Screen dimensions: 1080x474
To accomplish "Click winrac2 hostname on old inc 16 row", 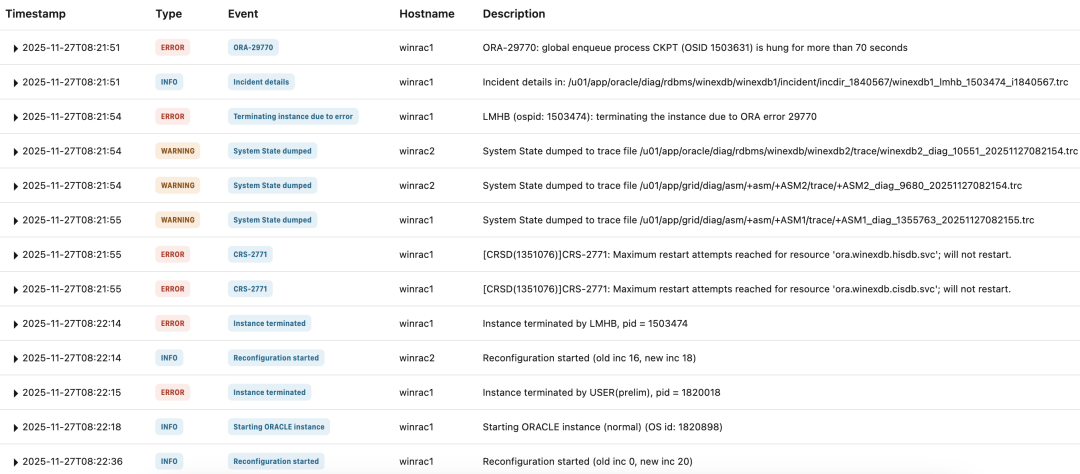I will 417,358.
